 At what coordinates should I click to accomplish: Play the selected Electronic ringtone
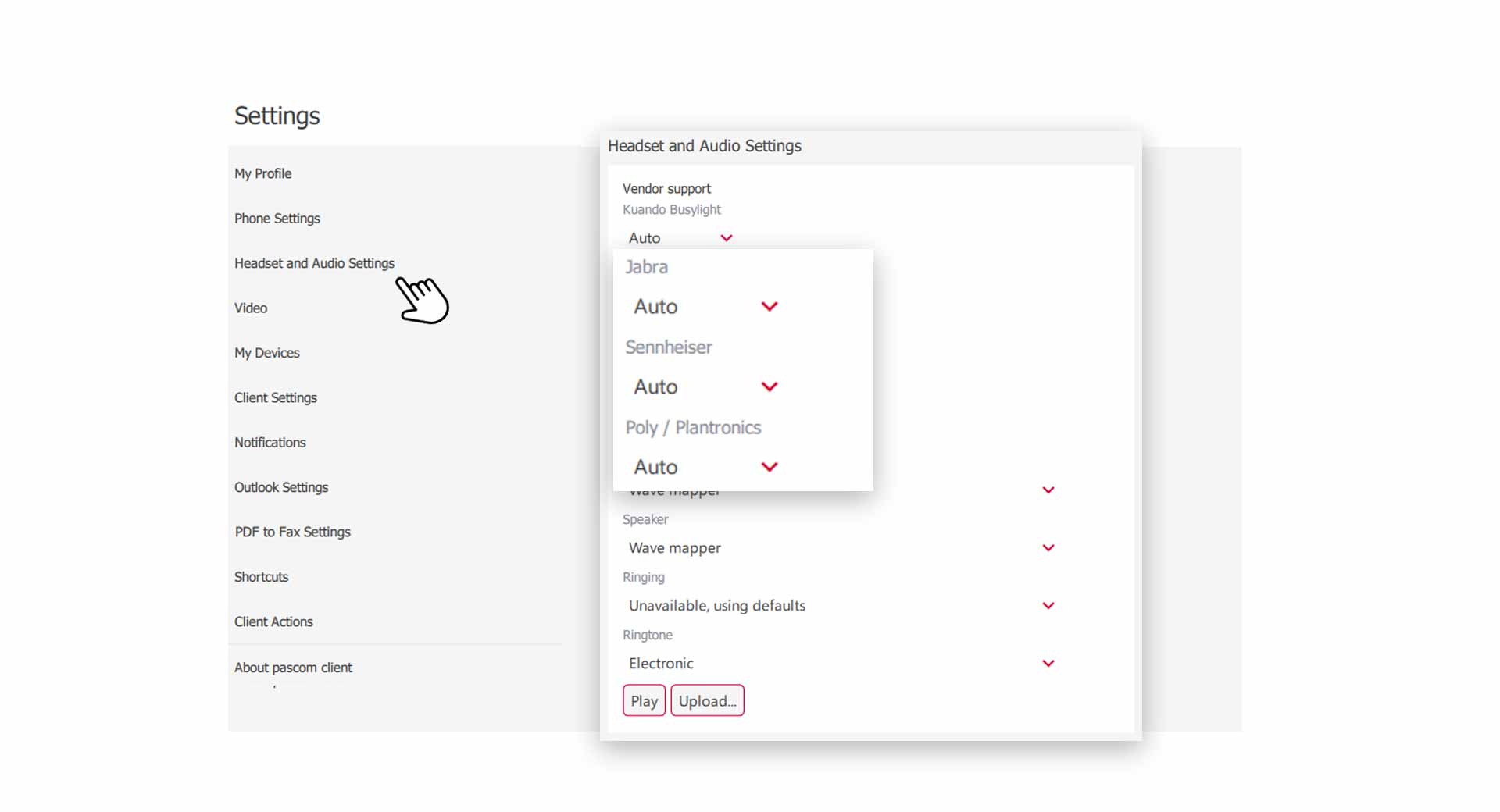tap(643, 700)
